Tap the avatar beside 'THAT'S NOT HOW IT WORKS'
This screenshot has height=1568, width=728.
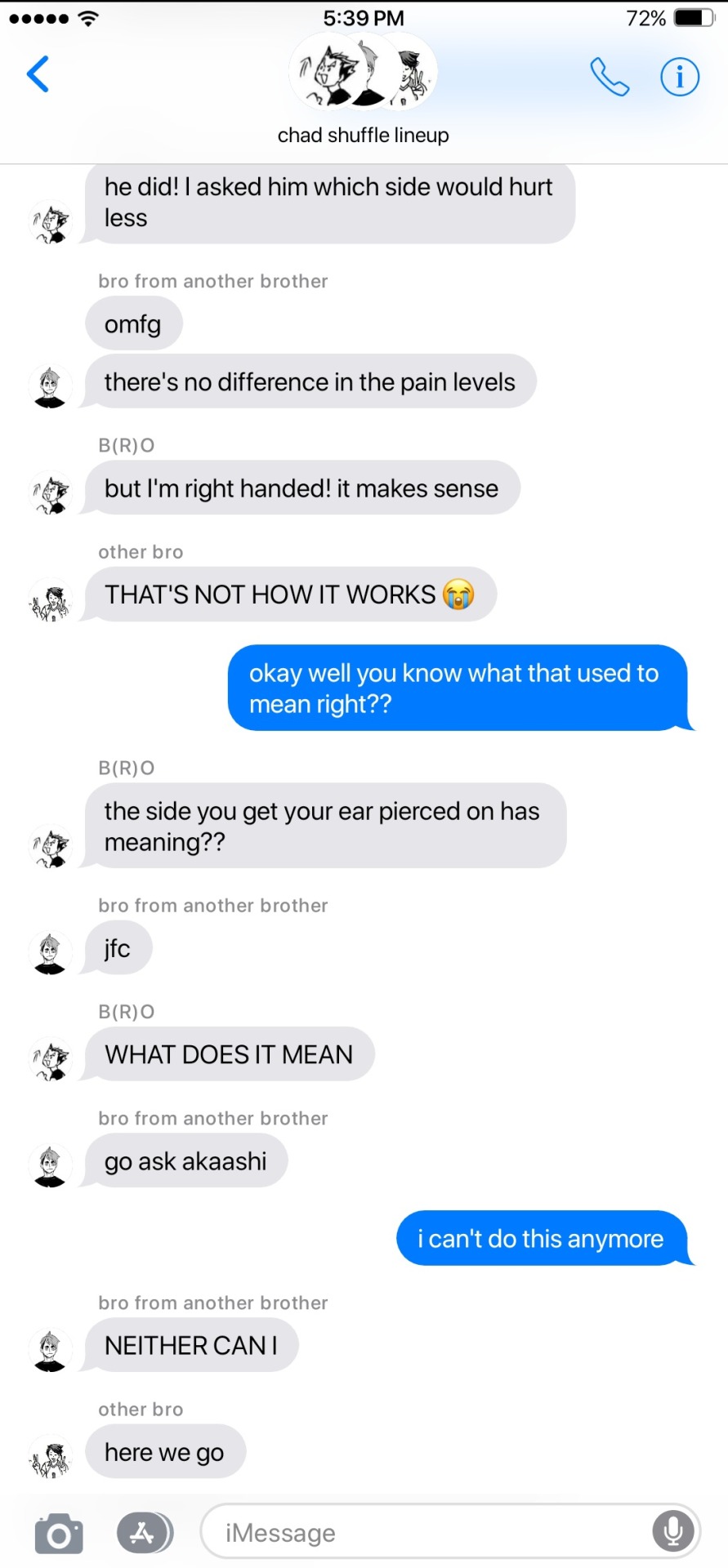point(51,599)
